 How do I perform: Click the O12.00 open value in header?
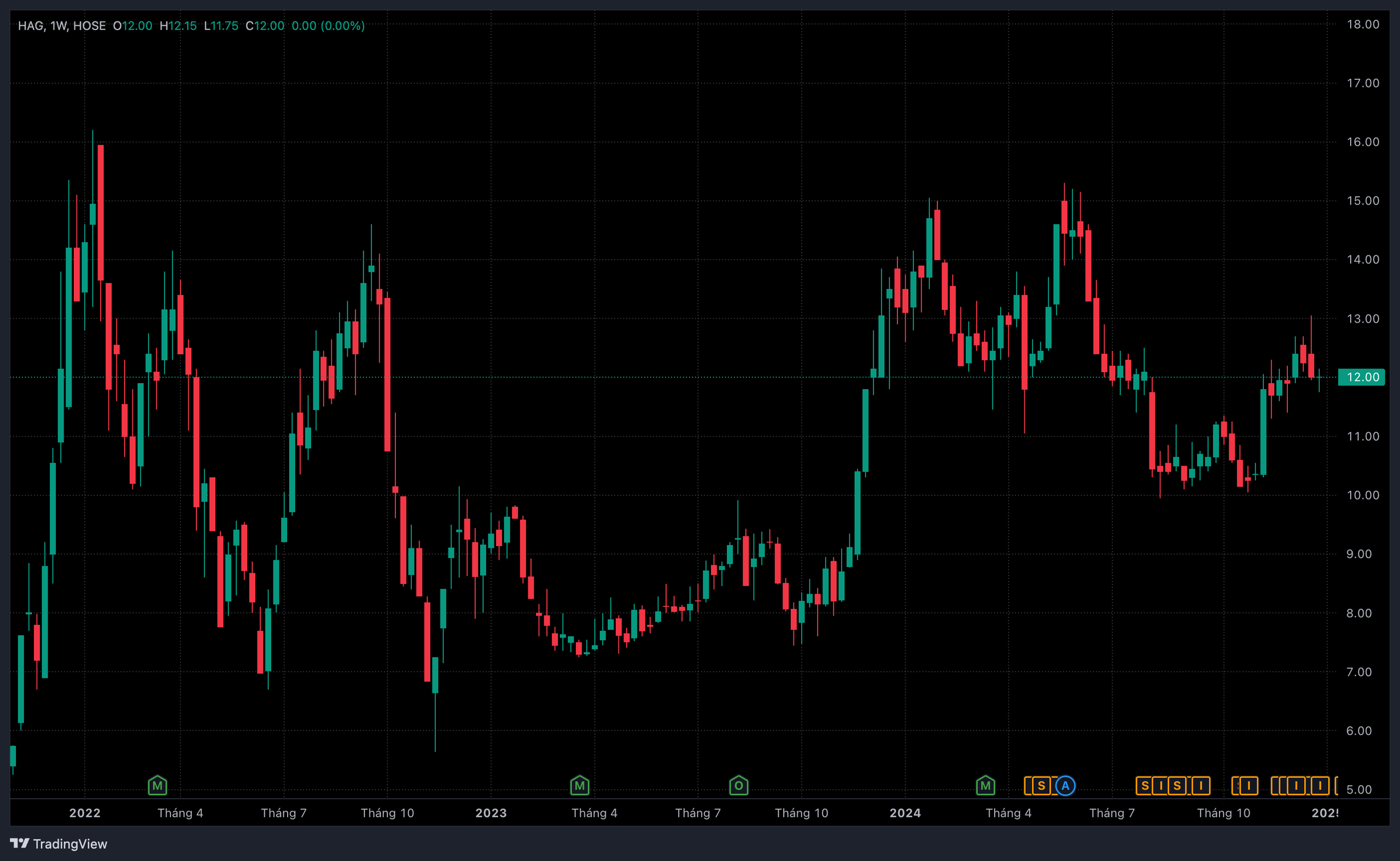(x=133, y=26)
